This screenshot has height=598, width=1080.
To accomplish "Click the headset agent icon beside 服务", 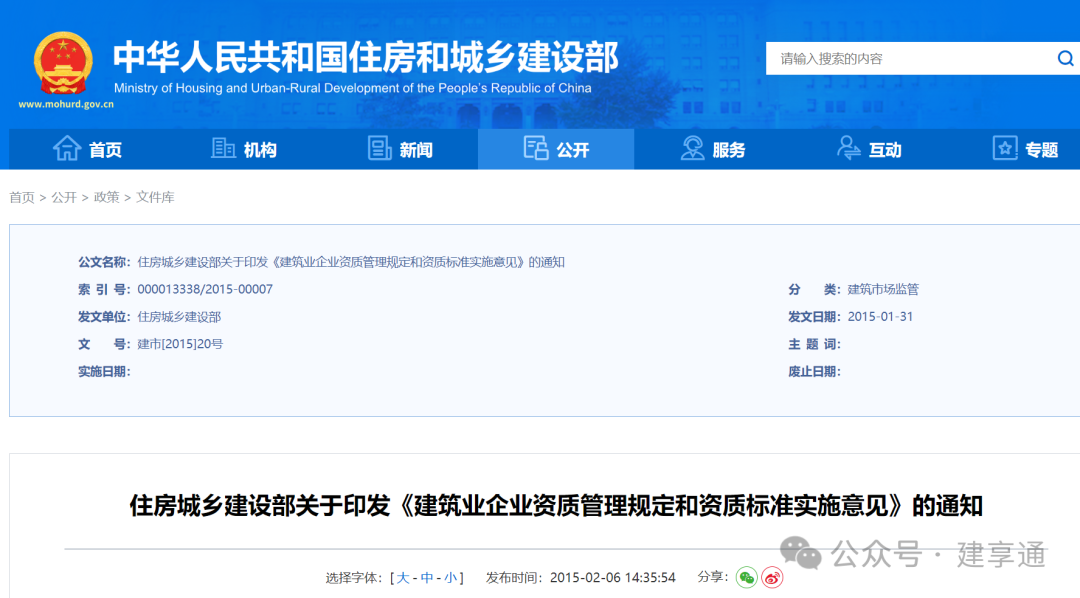I will (x=692, y=148).
